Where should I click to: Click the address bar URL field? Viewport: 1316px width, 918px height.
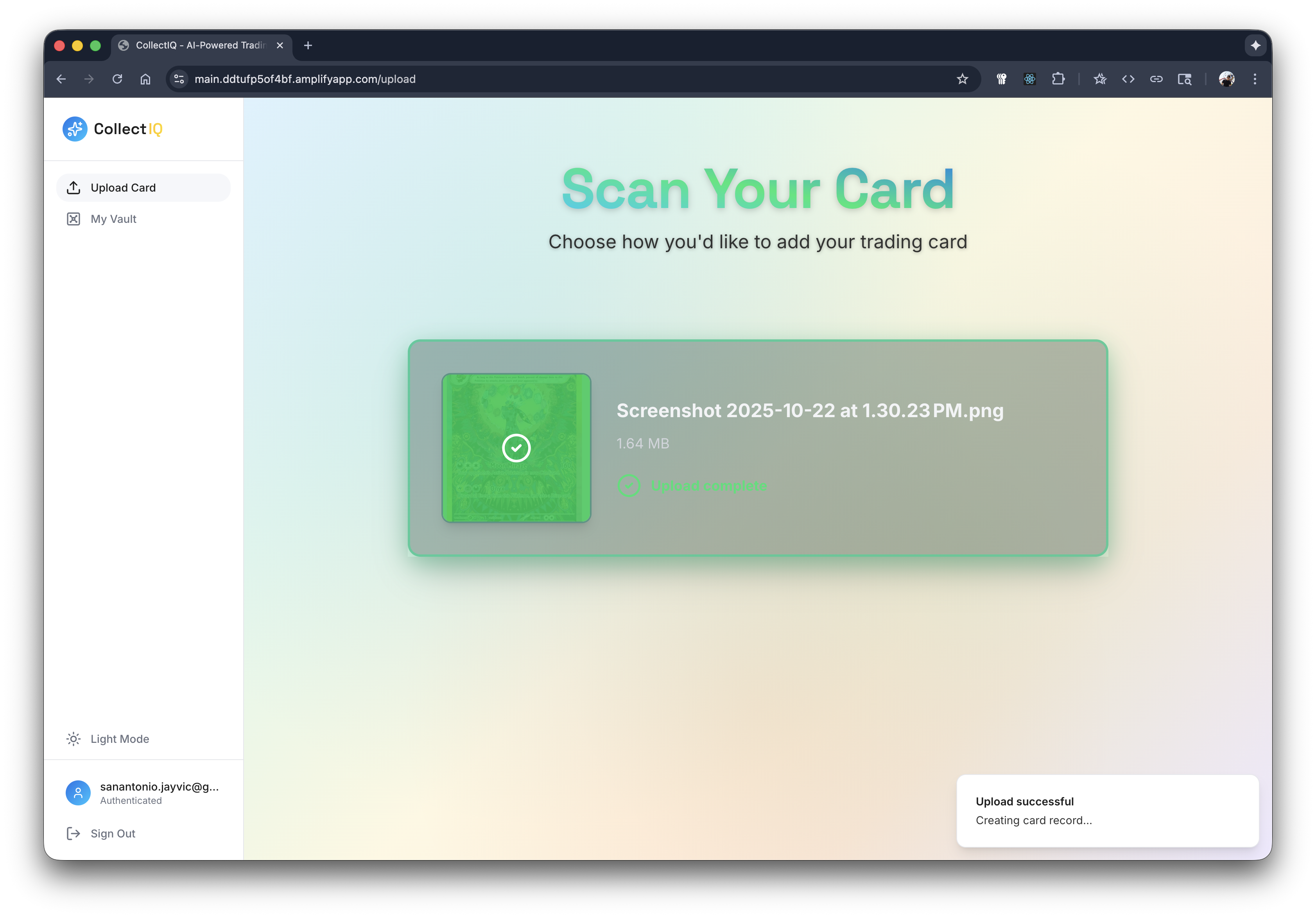pos(516,79)
